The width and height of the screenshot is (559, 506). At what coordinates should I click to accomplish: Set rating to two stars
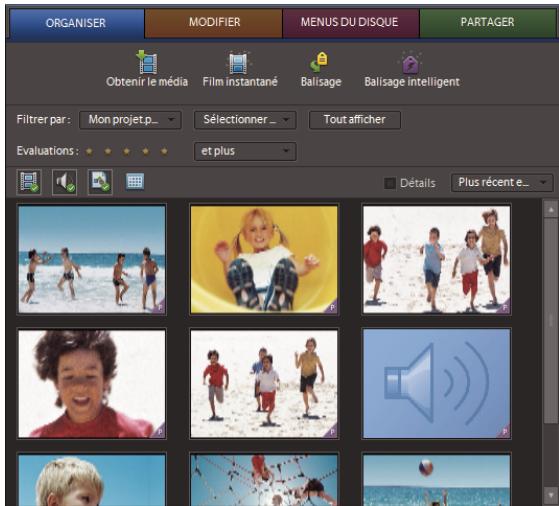(108, 152)
